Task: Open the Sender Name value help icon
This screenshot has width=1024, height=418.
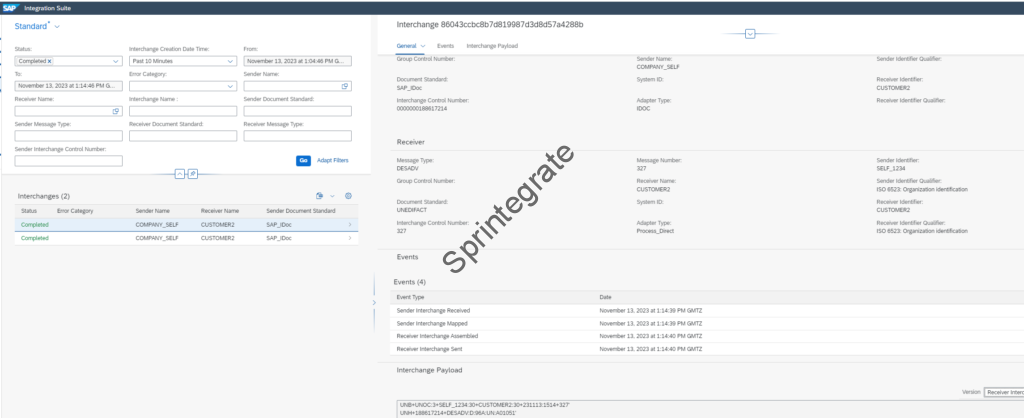Action: 346,86
